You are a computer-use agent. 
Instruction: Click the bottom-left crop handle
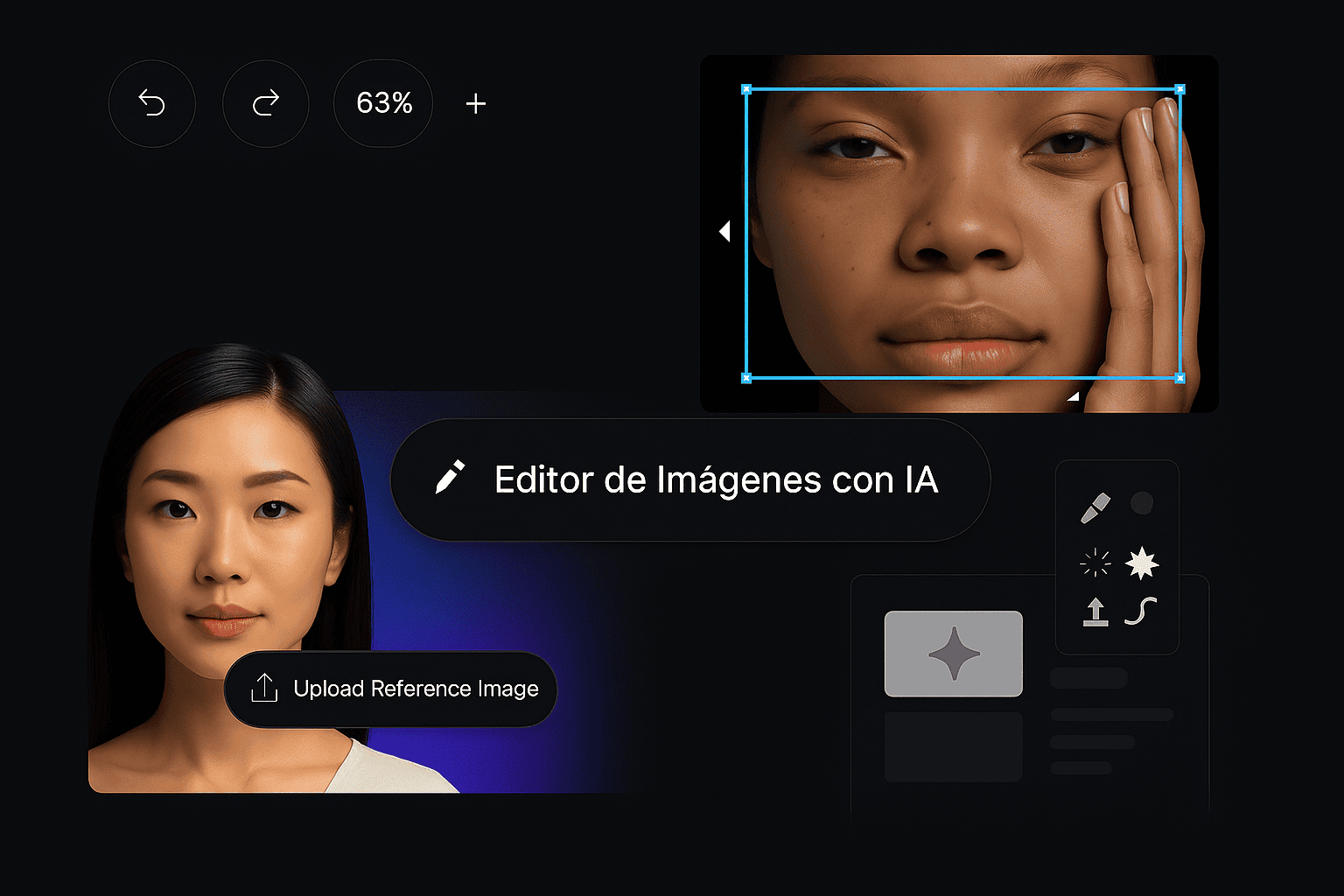[746, 378]
